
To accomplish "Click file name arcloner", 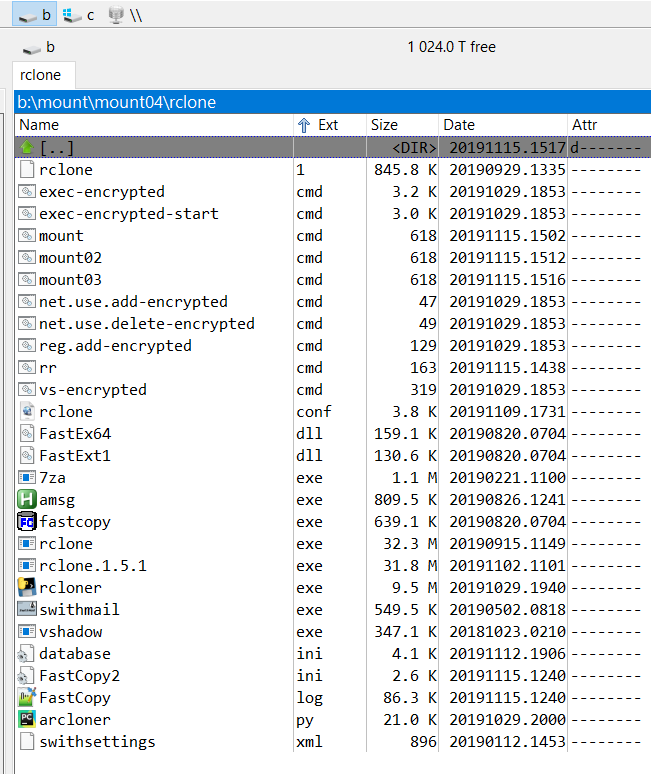I will pyautogui.click(x=75, y=720).
